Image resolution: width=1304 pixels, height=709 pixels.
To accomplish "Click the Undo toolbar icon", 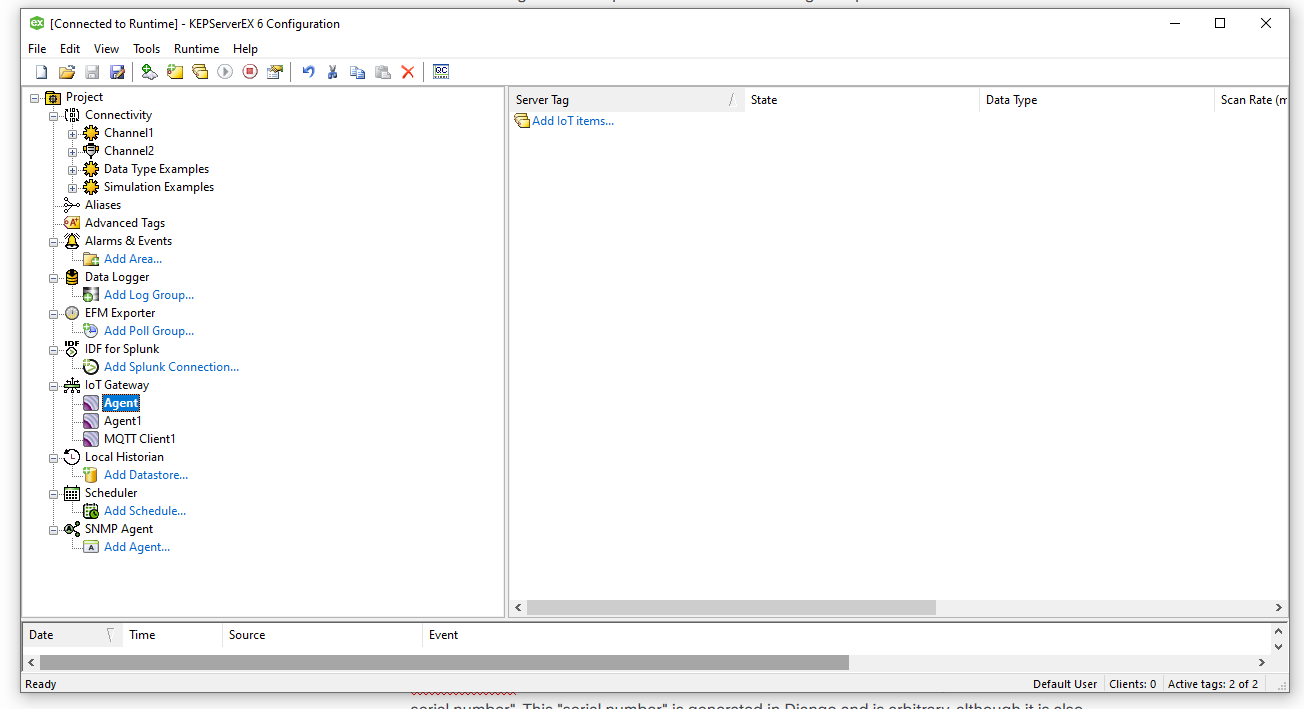I will click(308, 72).
